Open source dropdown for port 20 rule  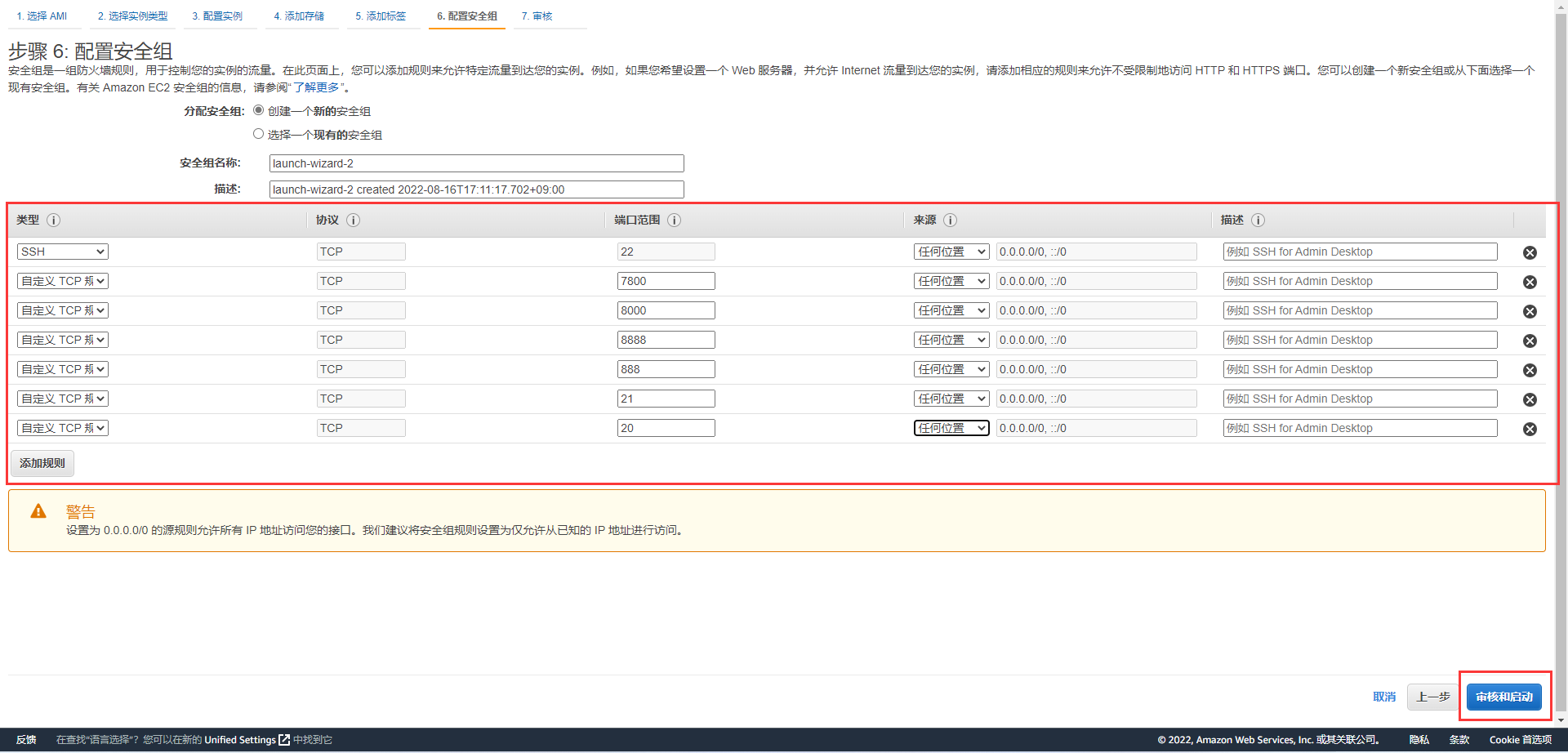pos(951,428)
